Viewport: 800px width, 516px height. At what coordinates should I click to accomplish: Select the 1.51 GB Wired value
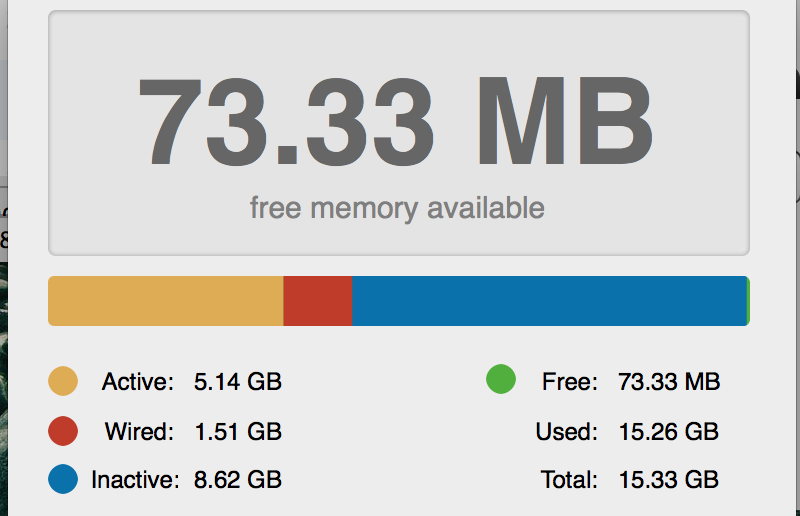[238, 431]
